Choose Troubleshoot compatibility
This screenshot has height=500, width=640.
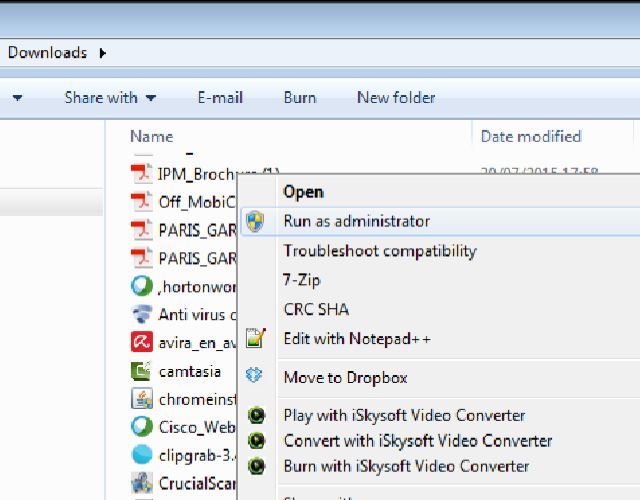tap(380, 251)
